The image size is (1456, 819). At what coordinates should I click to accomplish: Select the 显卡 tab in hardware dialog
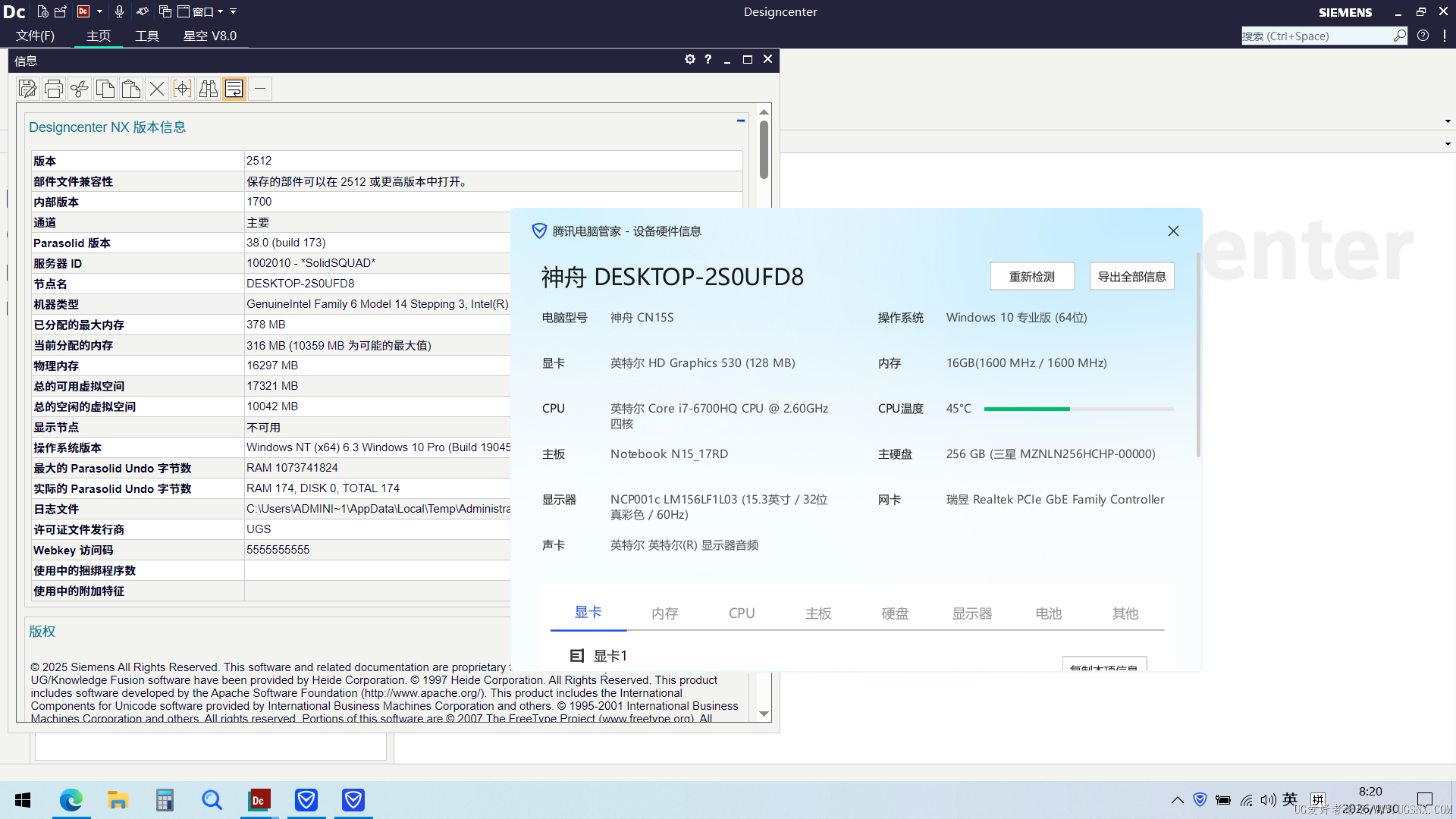point(588,612)
